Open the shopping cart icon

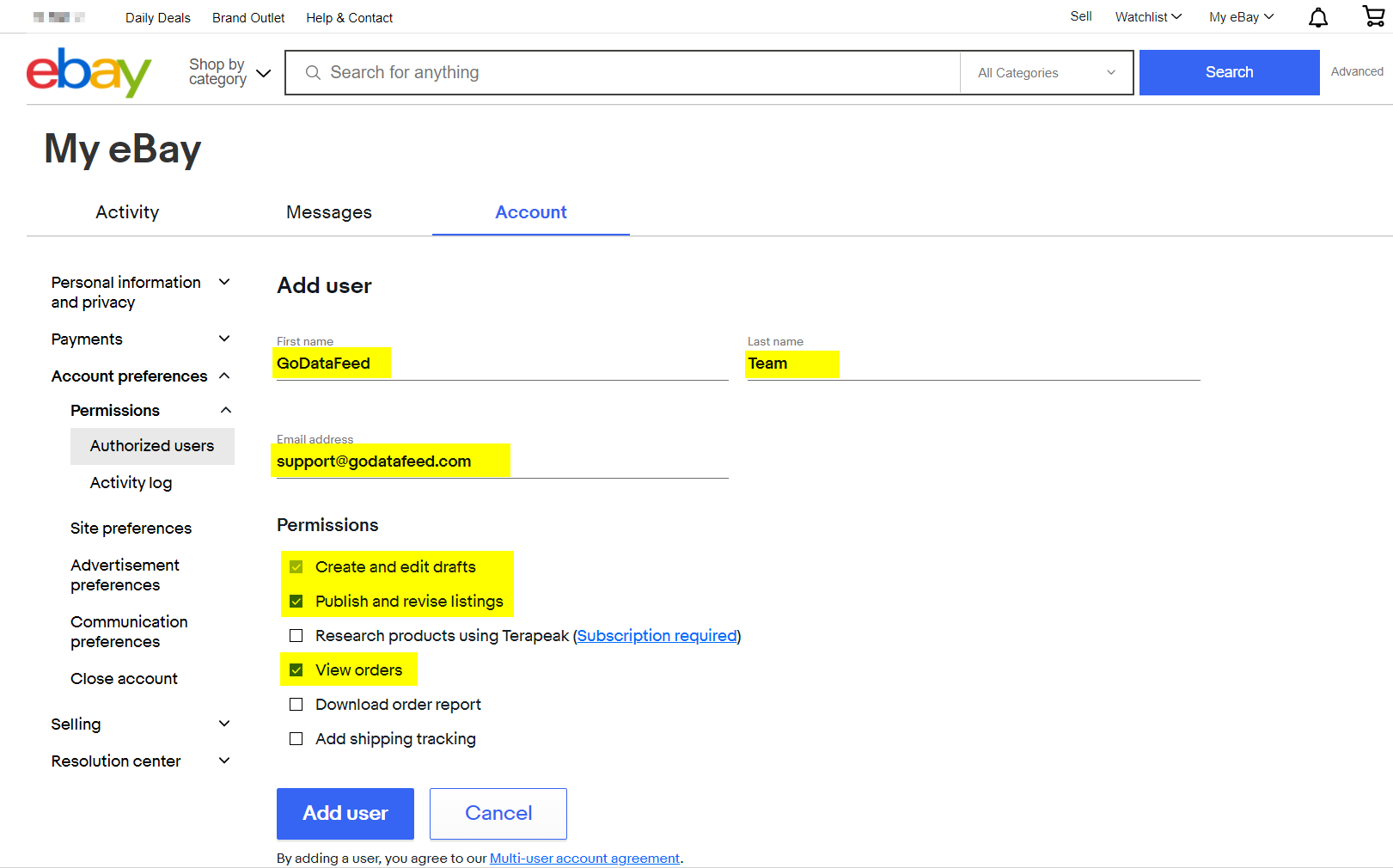click(x=1373, y=16)
